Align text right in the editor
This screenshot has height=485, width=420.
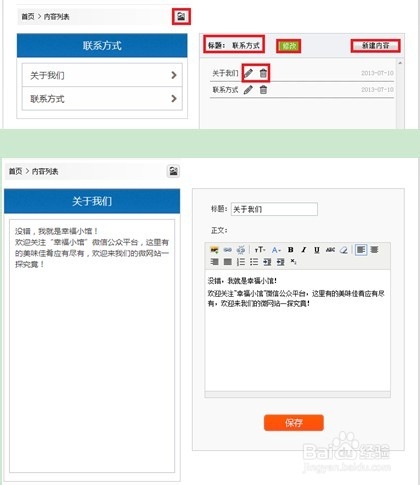pyautogui.click(x=214, y=262)
